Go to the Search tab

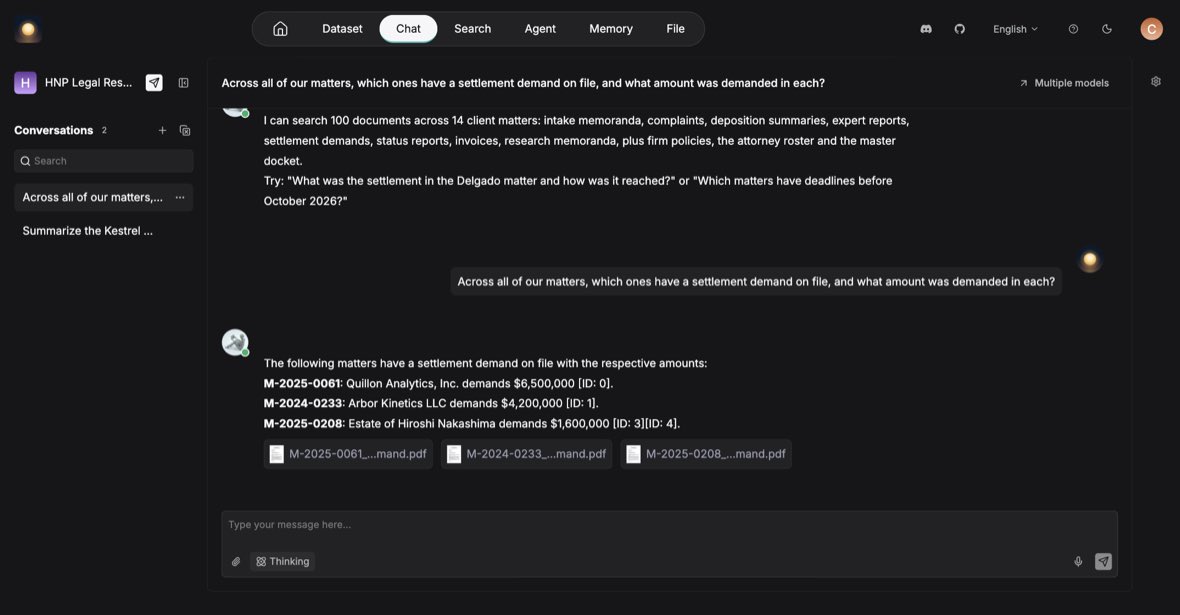click(473, 29)
